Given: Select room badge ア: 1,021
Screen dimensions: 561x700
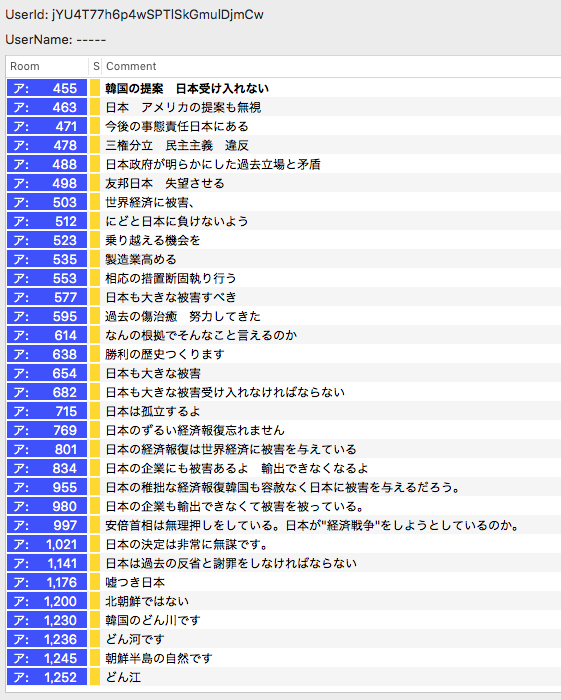Looking at the screenshot, I should coord(47,544).
